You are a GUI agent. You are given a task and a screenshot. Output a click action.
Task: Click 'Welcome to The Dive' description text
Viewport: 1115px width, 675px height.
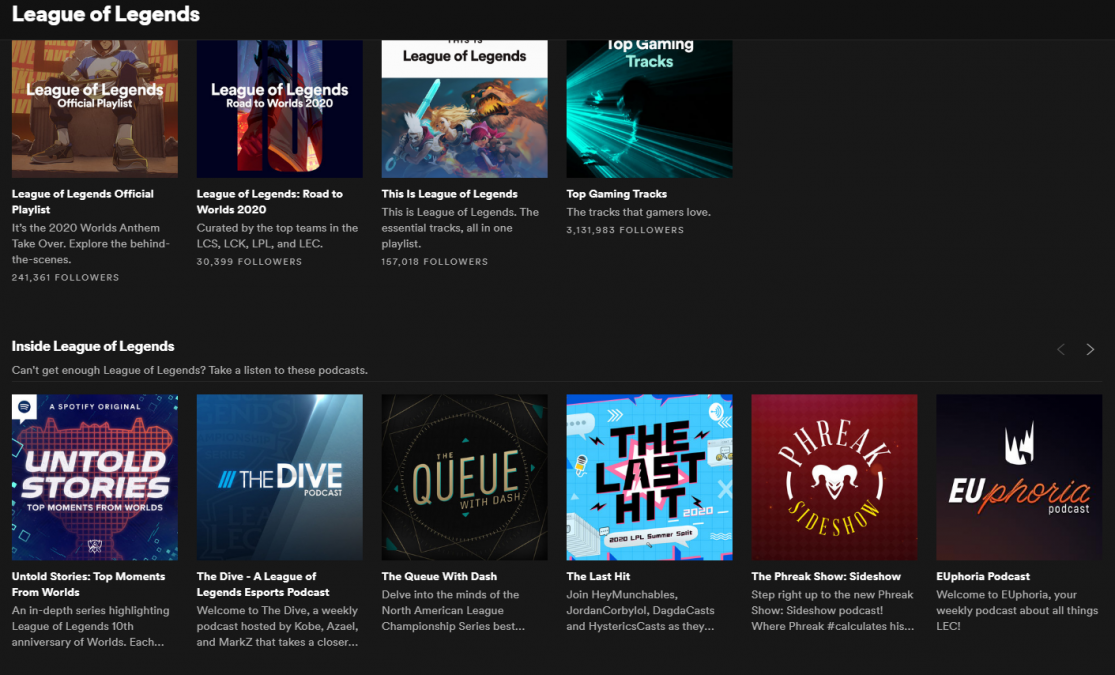(x=277, y=626)
